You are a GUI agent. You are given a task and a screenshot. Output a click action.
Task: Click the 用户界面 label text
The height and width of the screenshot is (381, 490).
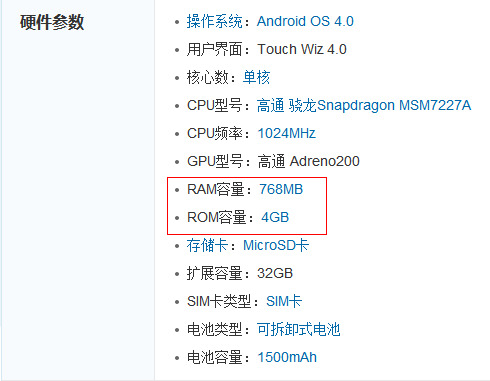point(214,49)
